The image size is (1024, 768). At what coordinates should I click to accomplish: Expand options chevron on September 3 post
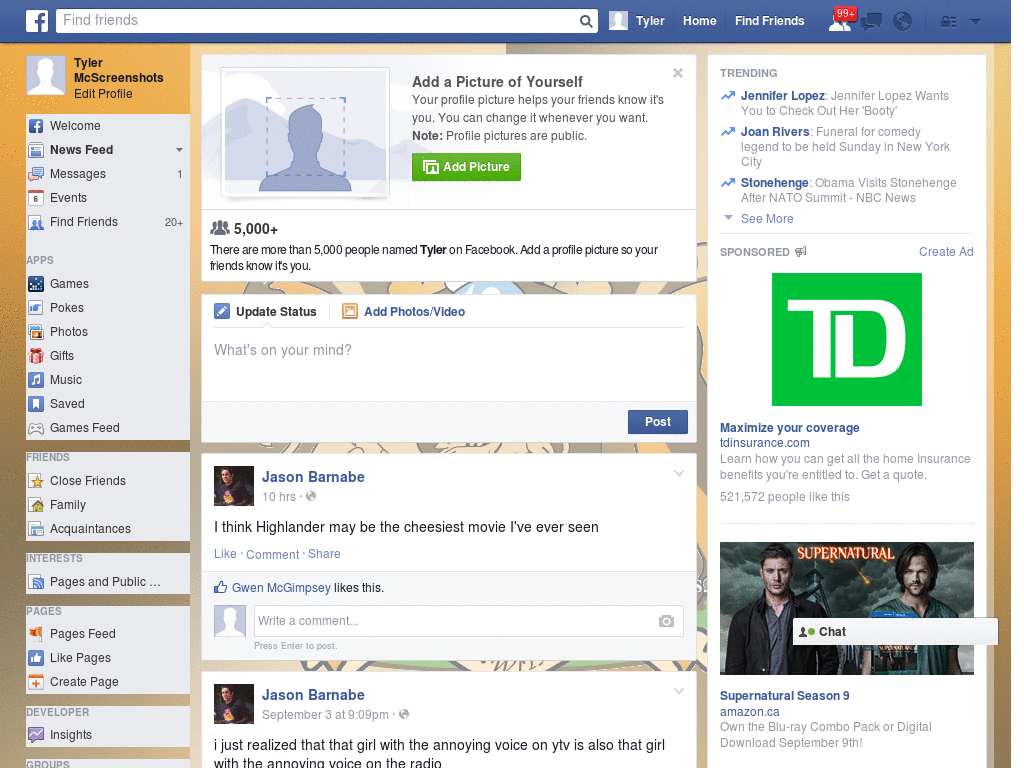(679, 691)
